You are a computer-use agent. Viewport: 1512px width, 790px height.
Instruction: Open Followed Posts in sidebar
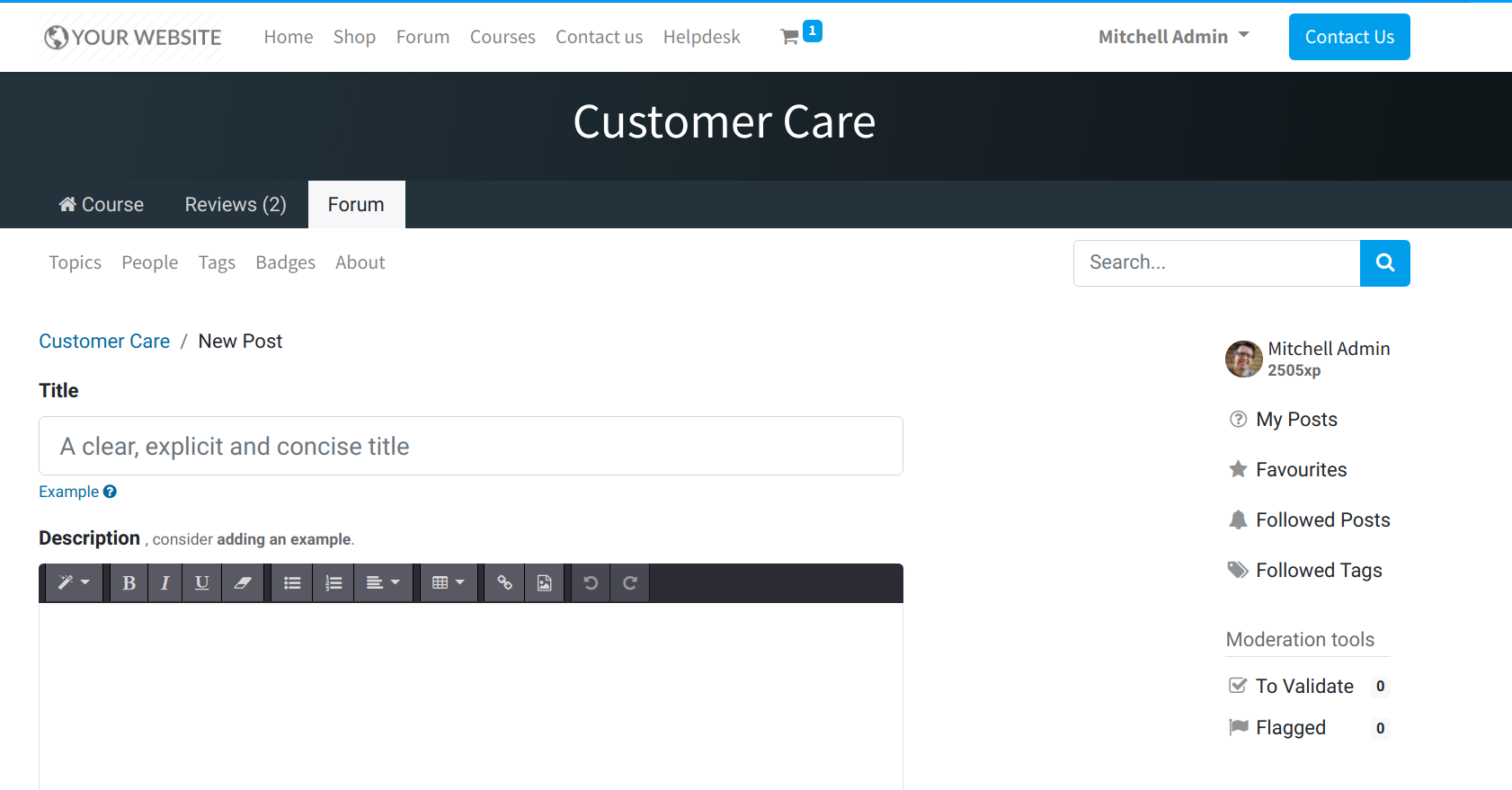1322,520
